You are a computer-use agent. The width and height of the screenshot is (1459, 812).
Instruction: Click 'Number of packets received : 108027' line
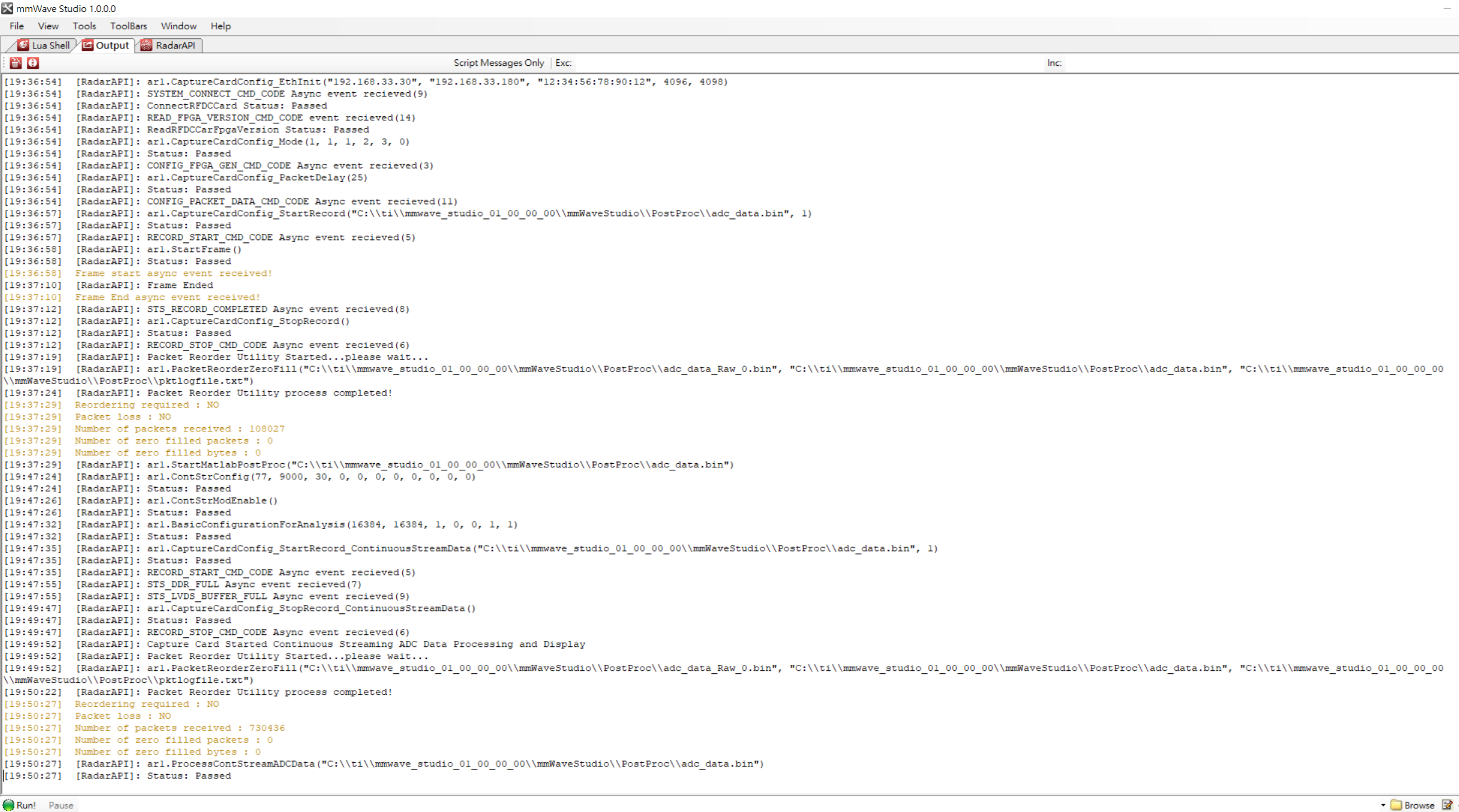(x=144, y=429)
